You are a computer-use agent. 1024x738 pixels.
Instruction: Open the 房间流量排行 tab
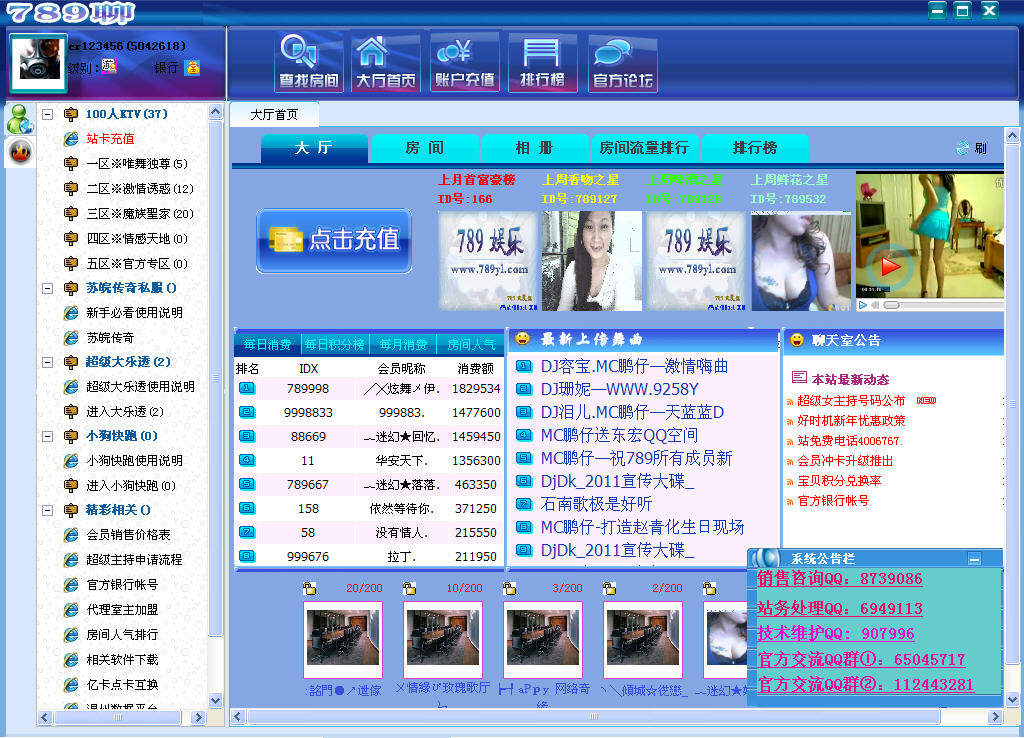click(645, 148)
